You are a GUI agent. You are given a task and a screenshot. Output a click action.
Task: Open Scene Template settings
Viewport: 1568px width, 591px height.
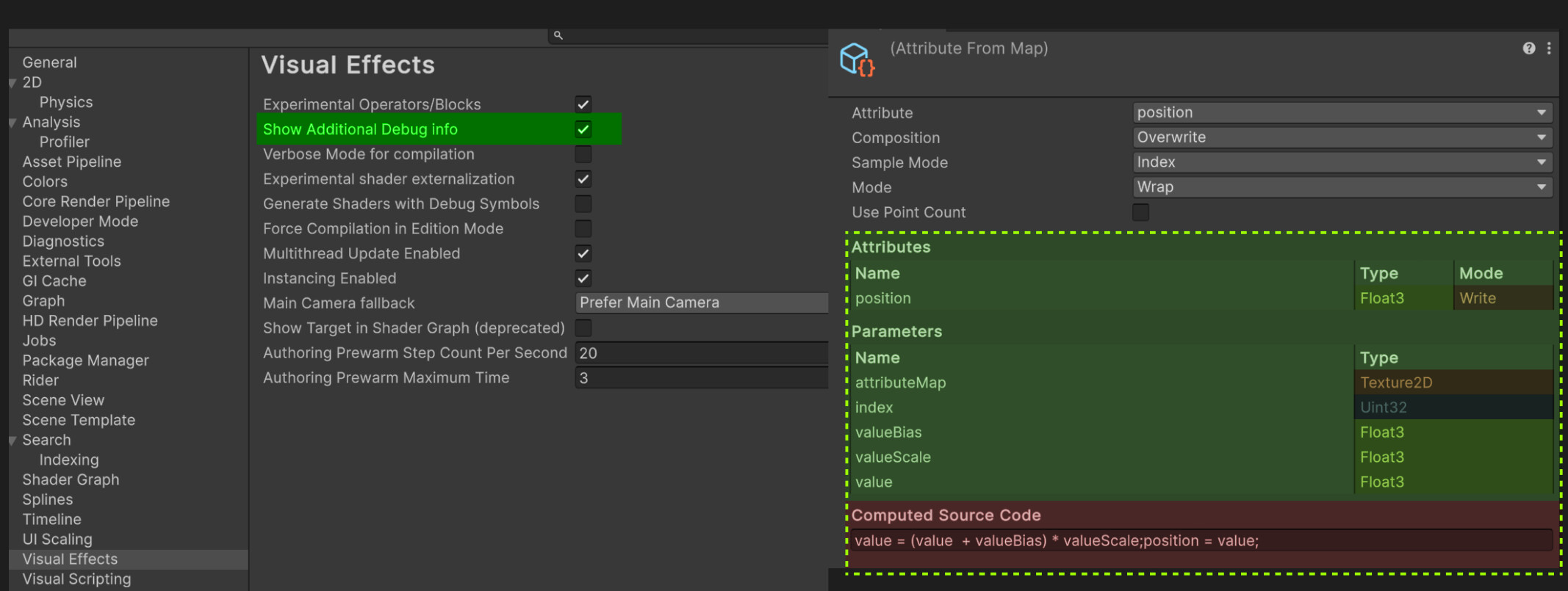[79, 419]
